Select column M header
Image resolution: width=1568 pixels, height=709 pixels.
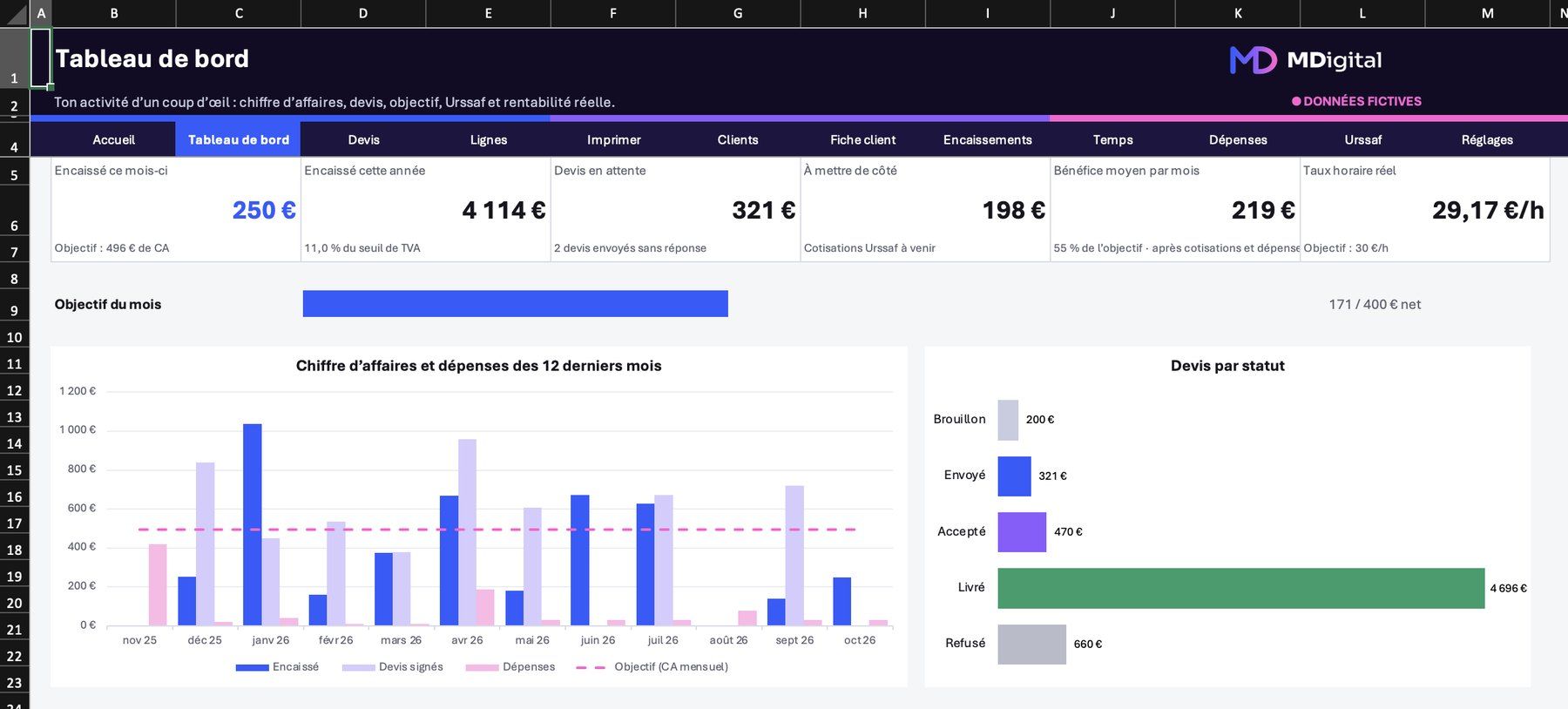click(1487, 13)
